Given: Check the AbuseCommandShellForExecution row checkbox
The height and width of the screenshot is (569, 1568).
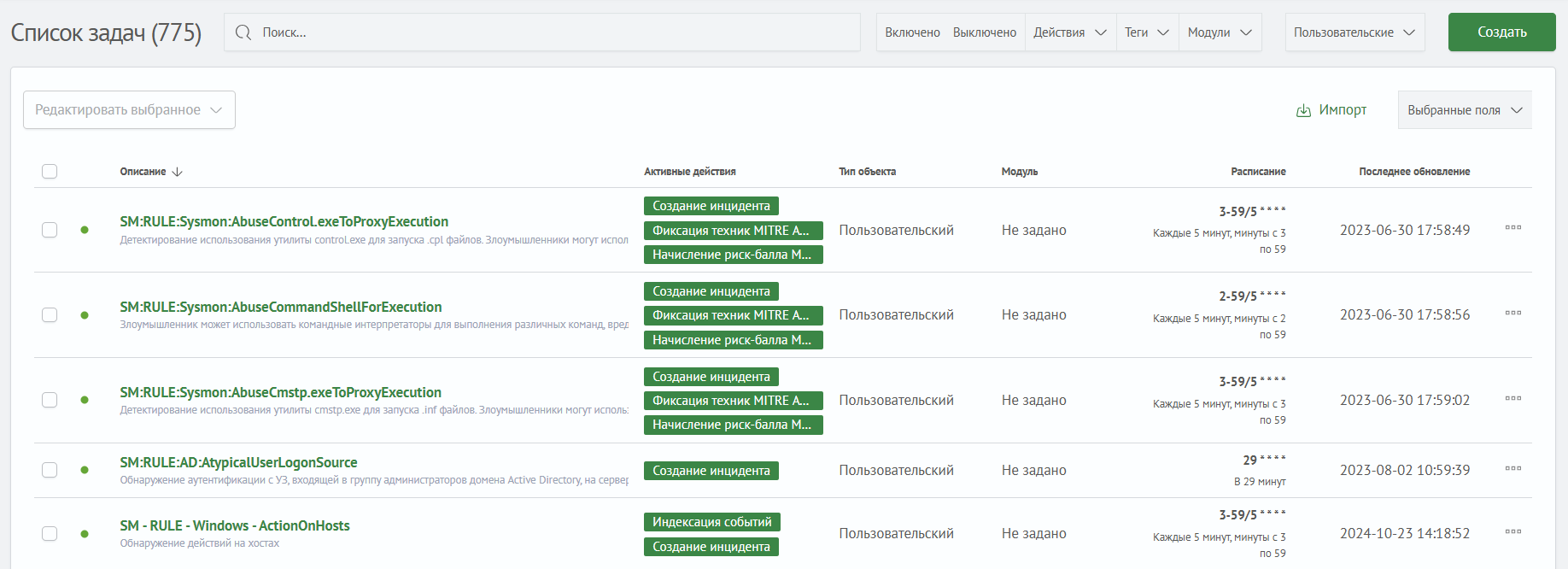Looking at the screenshot, I should (x=50, y=315).
